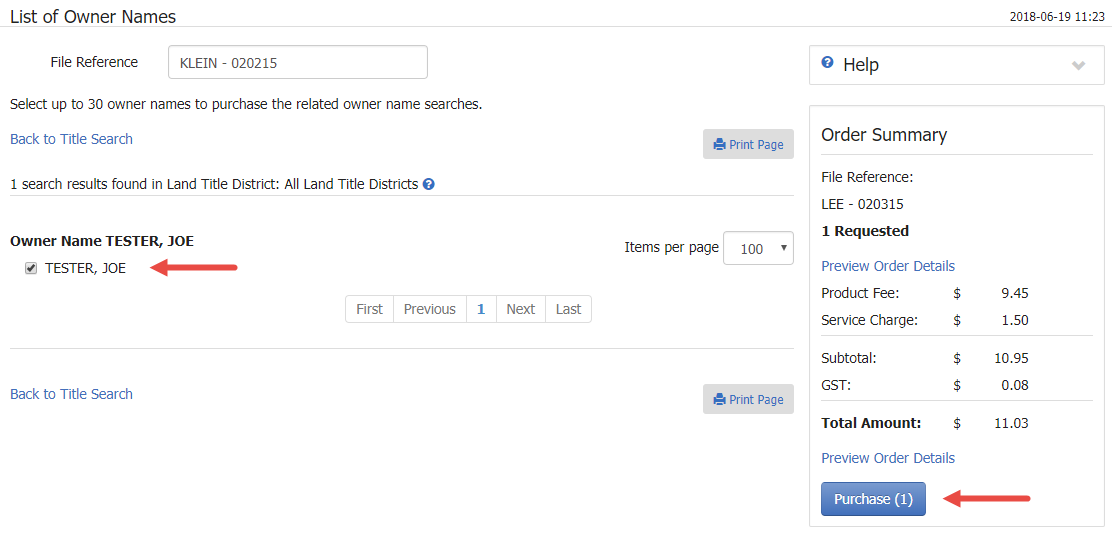
Task: Open the top Back to Title Search link
Action: [x=71, y=139]
